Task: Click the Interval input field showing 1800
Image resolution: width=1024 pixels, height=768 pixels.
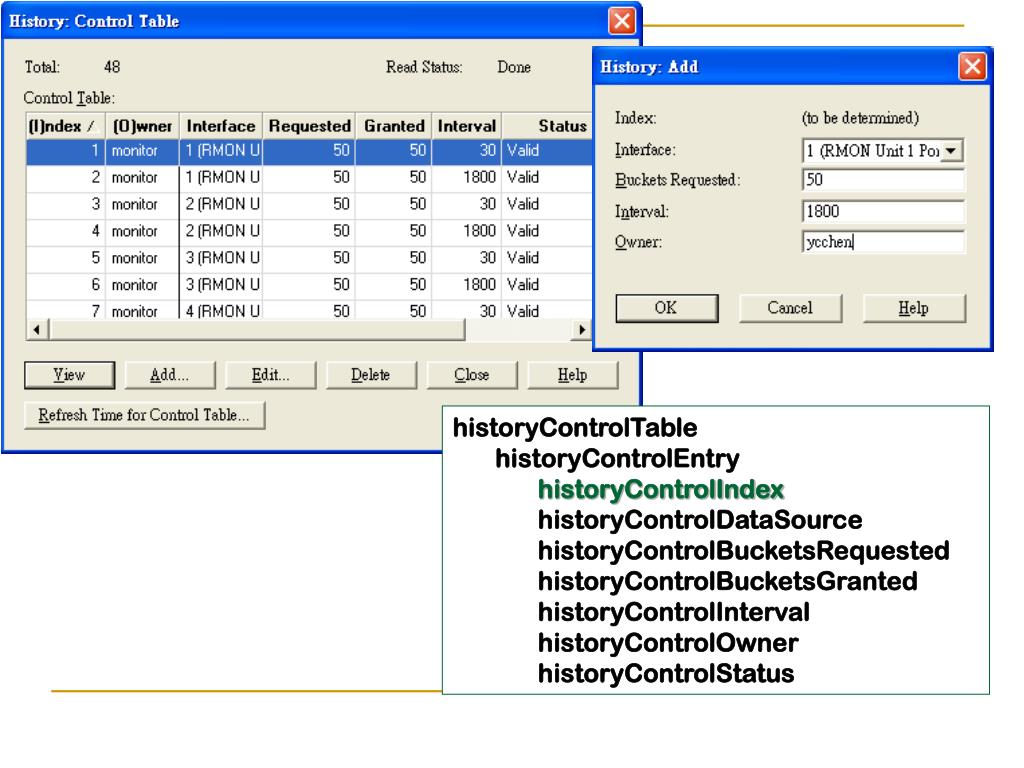Action: 883,211
